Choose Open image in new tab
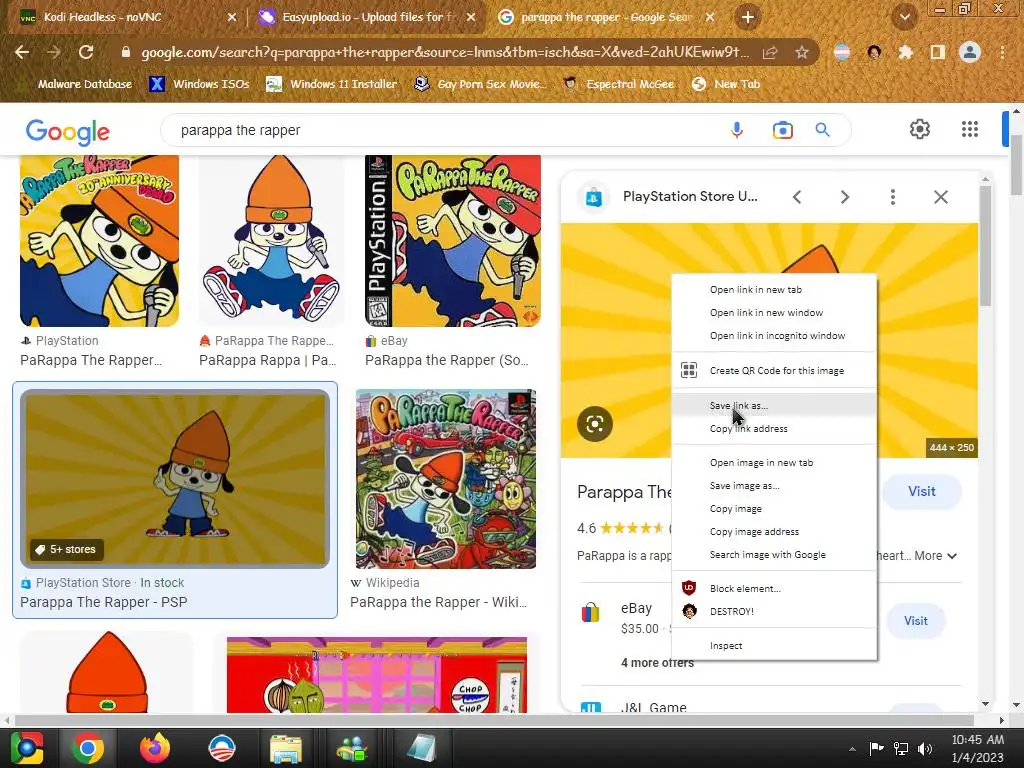Image resolution: width=1024 pixels, height=768 pixels. (x=775, y=462)
